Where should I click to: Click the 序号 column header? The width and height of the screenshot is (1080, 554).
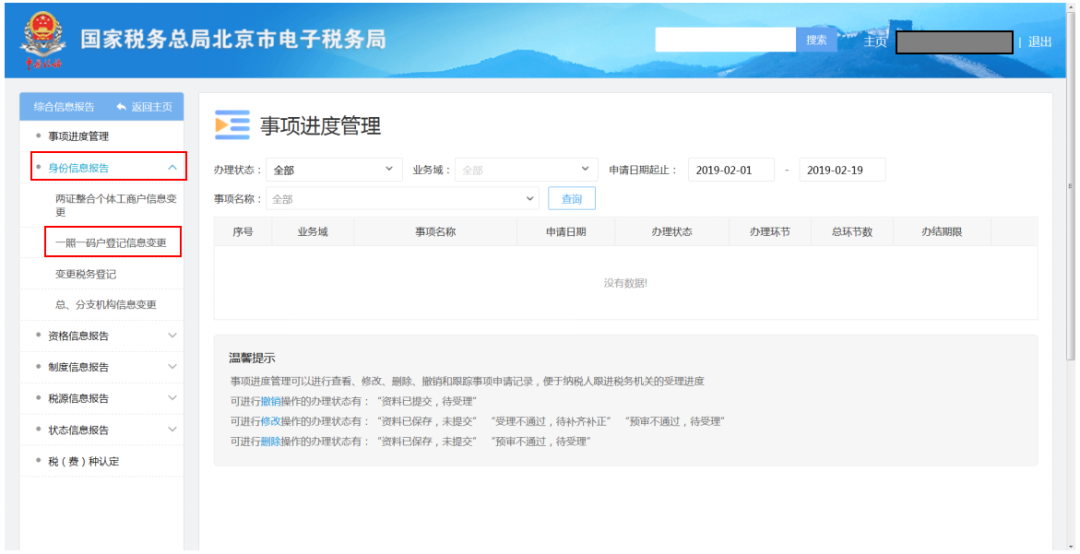[242, 232]
